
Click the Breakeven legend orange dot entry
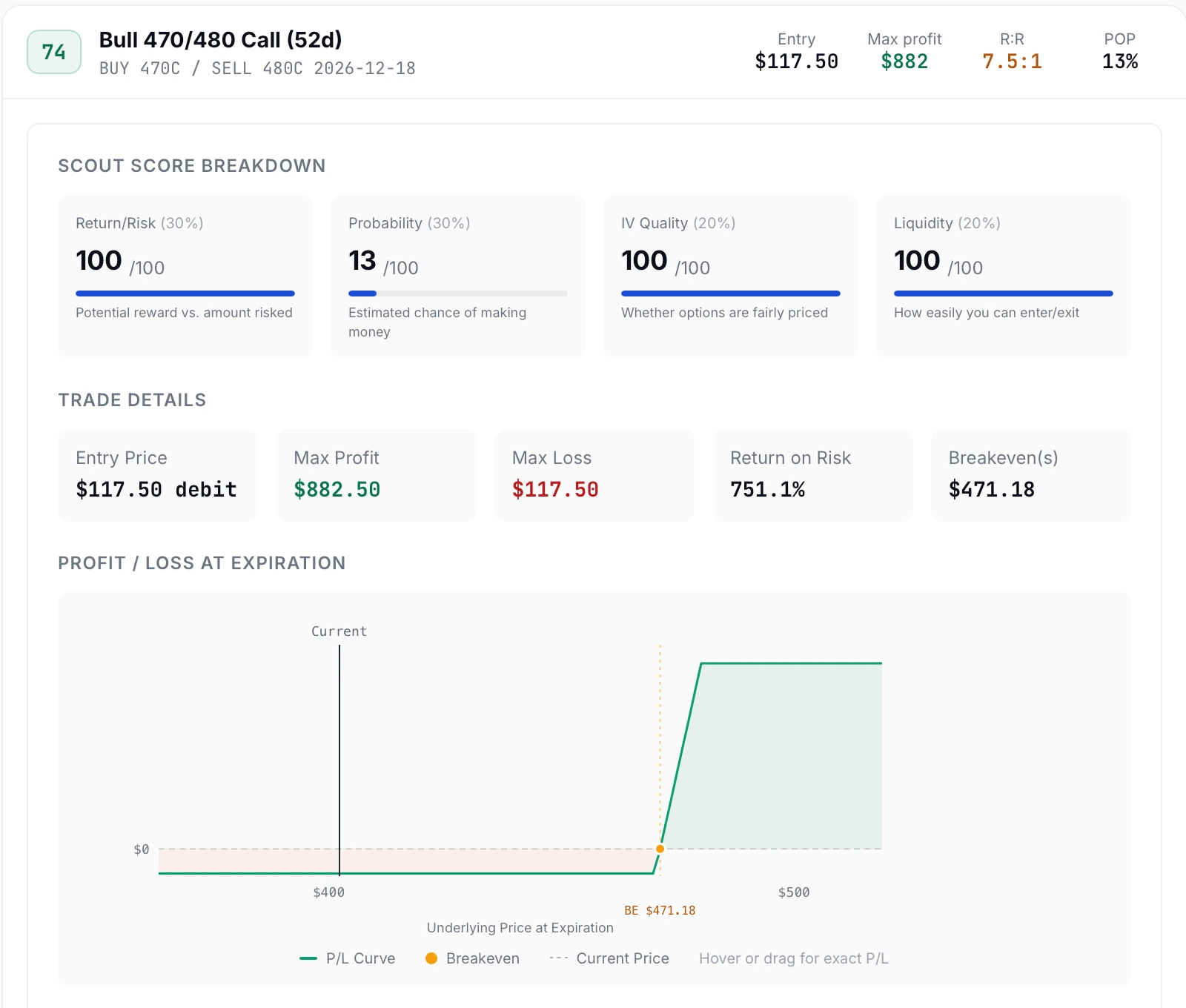(472, 958)
